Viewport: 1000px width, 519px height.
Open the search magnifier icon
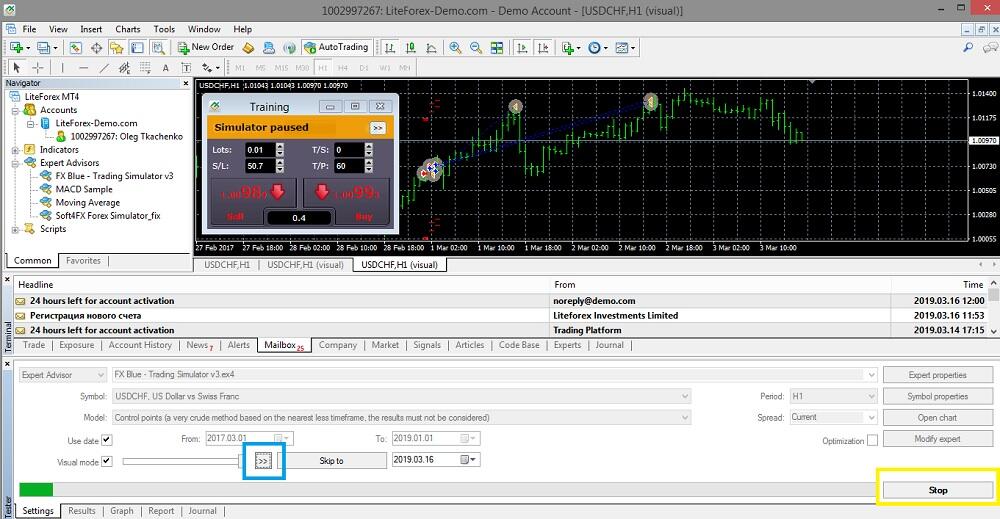coord(967,47)
